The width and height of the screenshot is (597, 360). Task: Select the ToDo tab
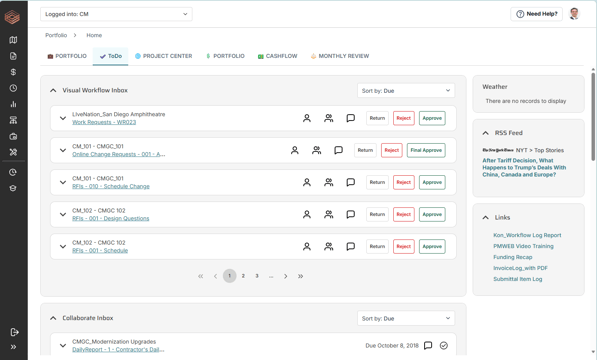click(110, 56)
